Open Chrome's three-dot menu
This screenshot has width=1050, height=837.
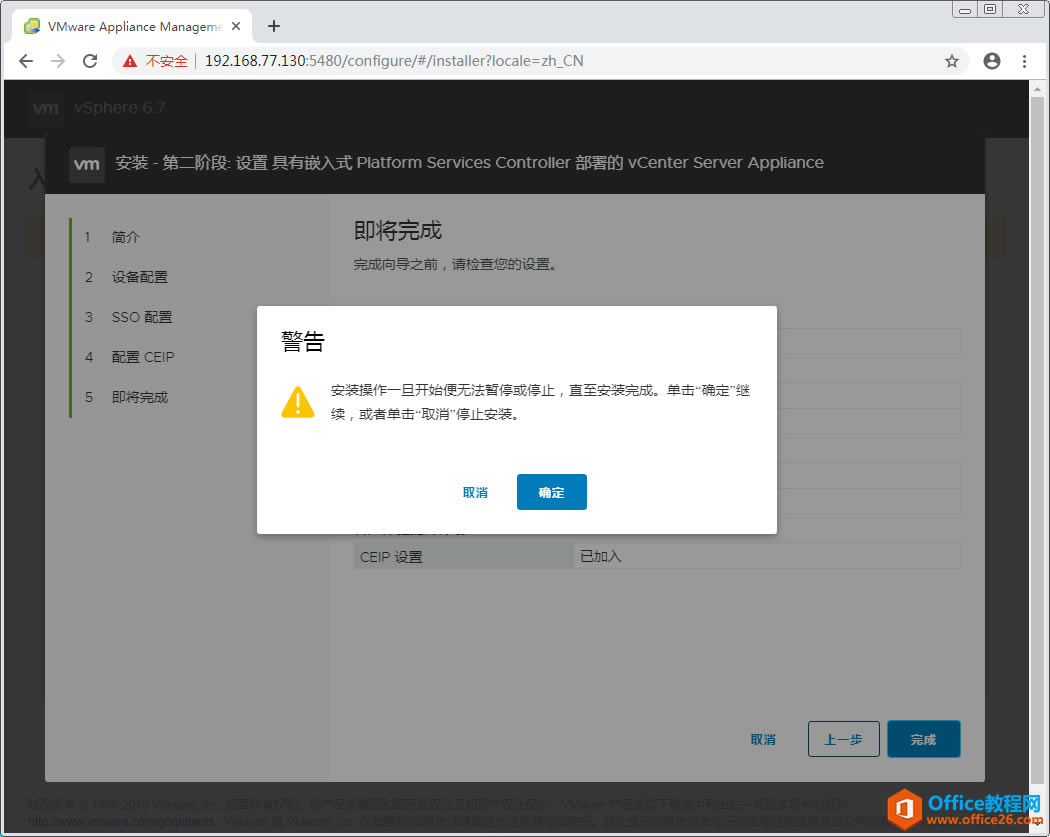1024,61
